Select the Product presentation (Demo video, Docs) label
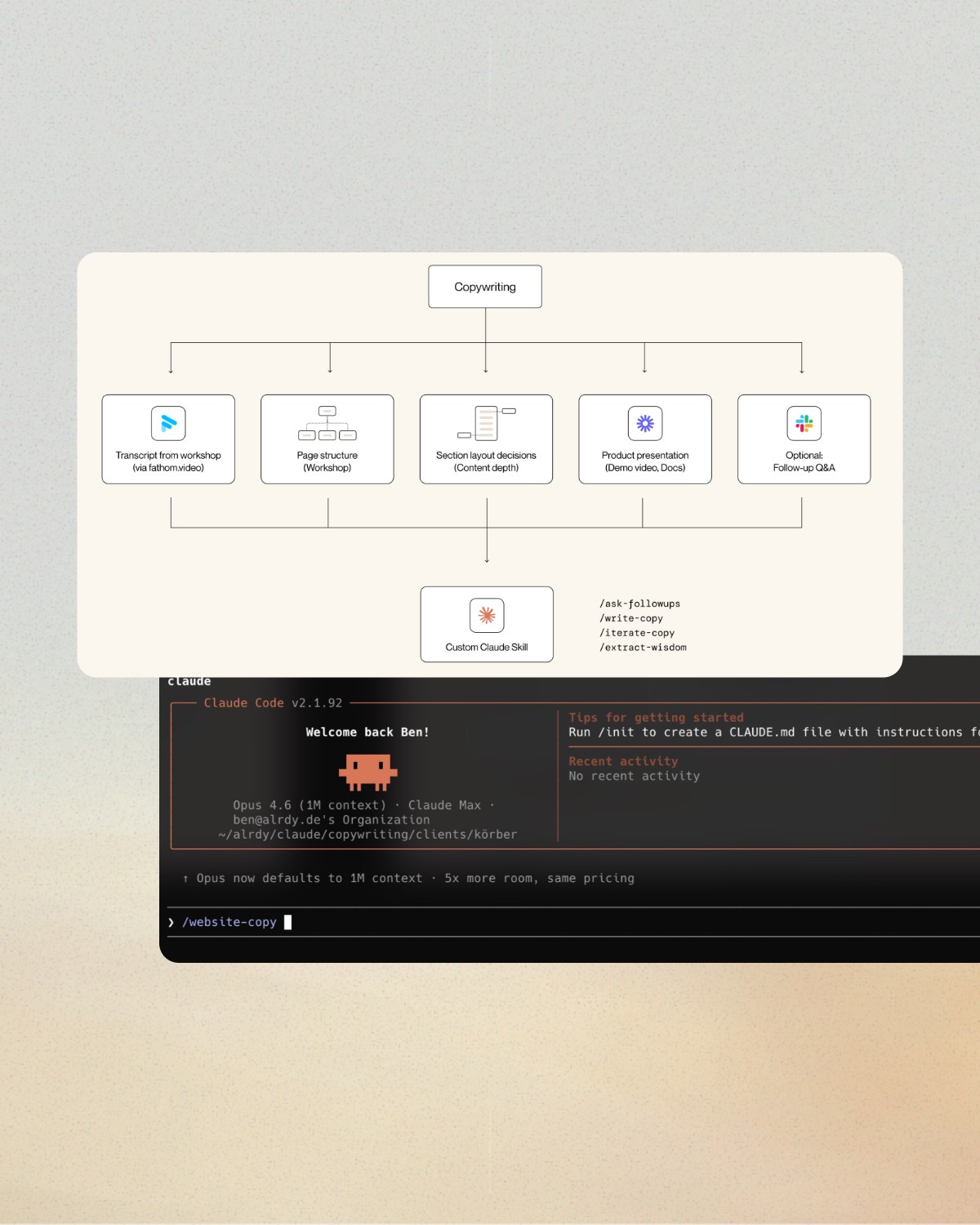 tap(645, 461)
